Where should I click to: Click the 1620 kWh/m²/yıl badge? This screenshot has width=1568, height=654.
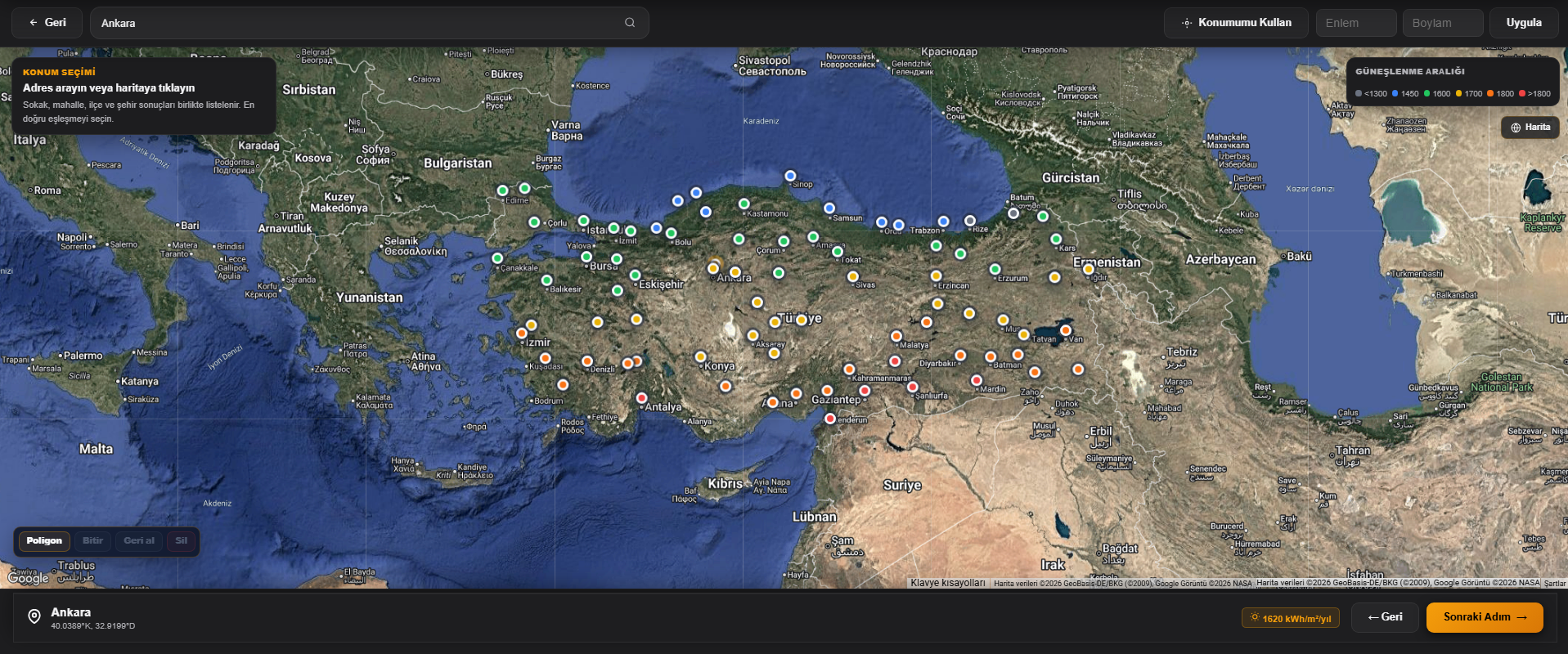point(1291,618)
